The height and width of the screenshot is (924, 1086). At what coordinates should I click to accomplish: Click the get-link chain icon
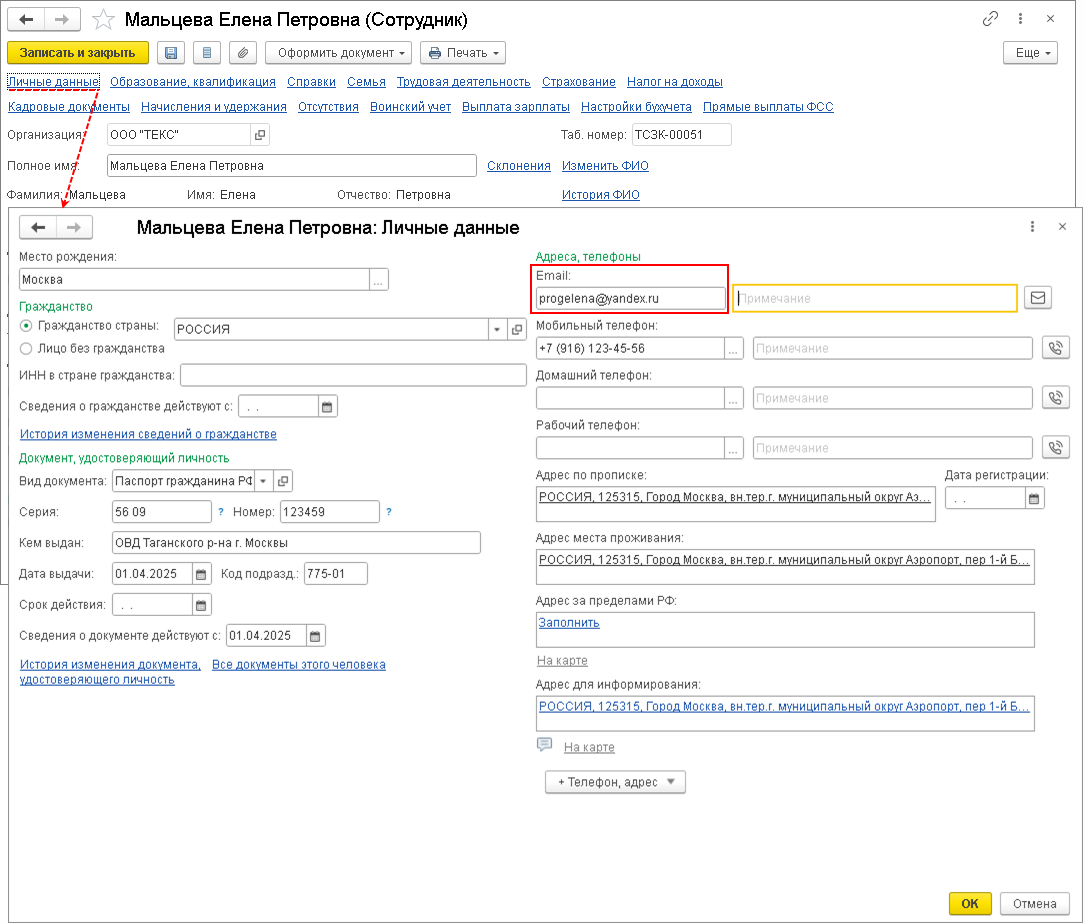[991, 19]
